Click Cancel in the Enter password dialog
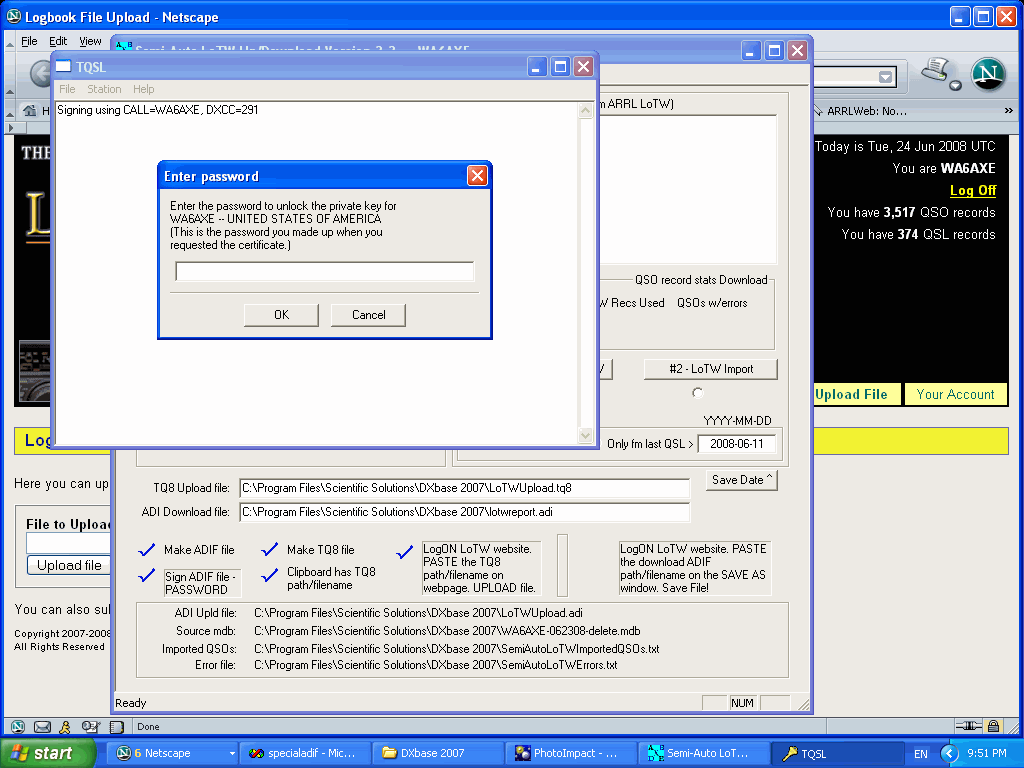 [368, 315]
